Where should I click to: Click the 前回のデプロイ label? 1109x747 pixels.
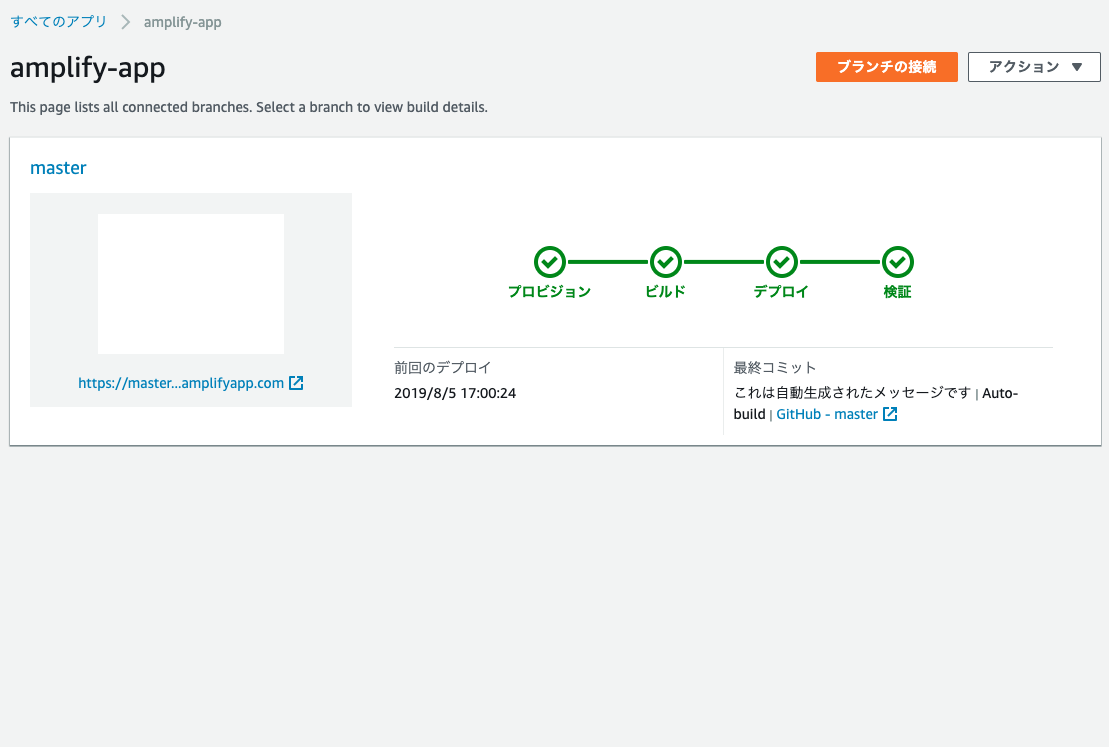[442, 368]
